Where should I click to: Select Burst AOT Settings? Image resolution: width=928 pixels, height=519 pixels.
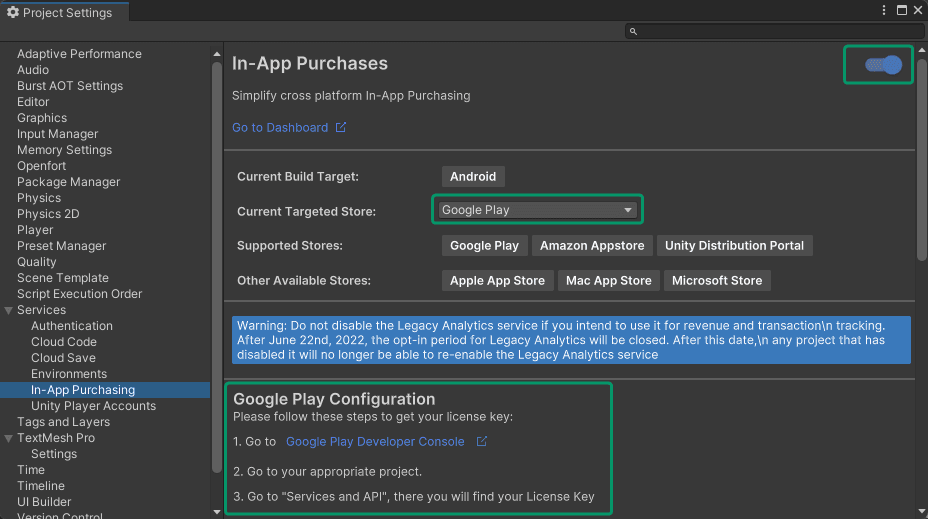(70, 86)
